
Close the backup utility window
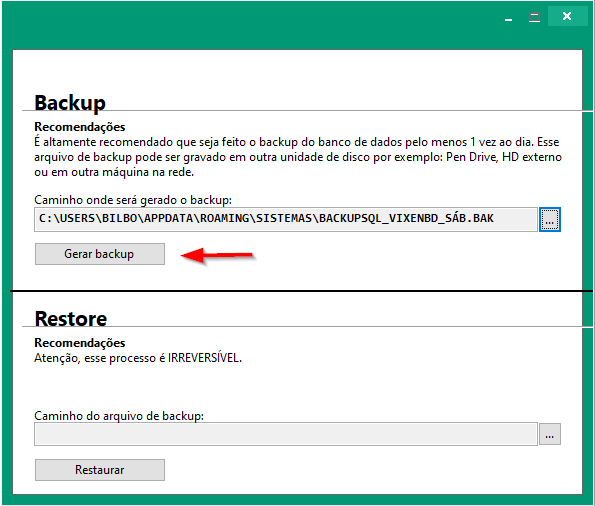567,16
